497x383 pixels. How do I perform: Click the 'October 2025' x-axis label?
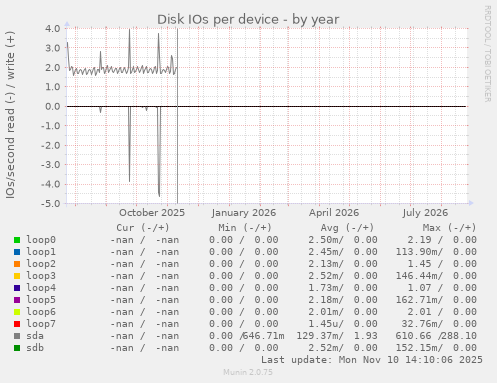[152, 213]
